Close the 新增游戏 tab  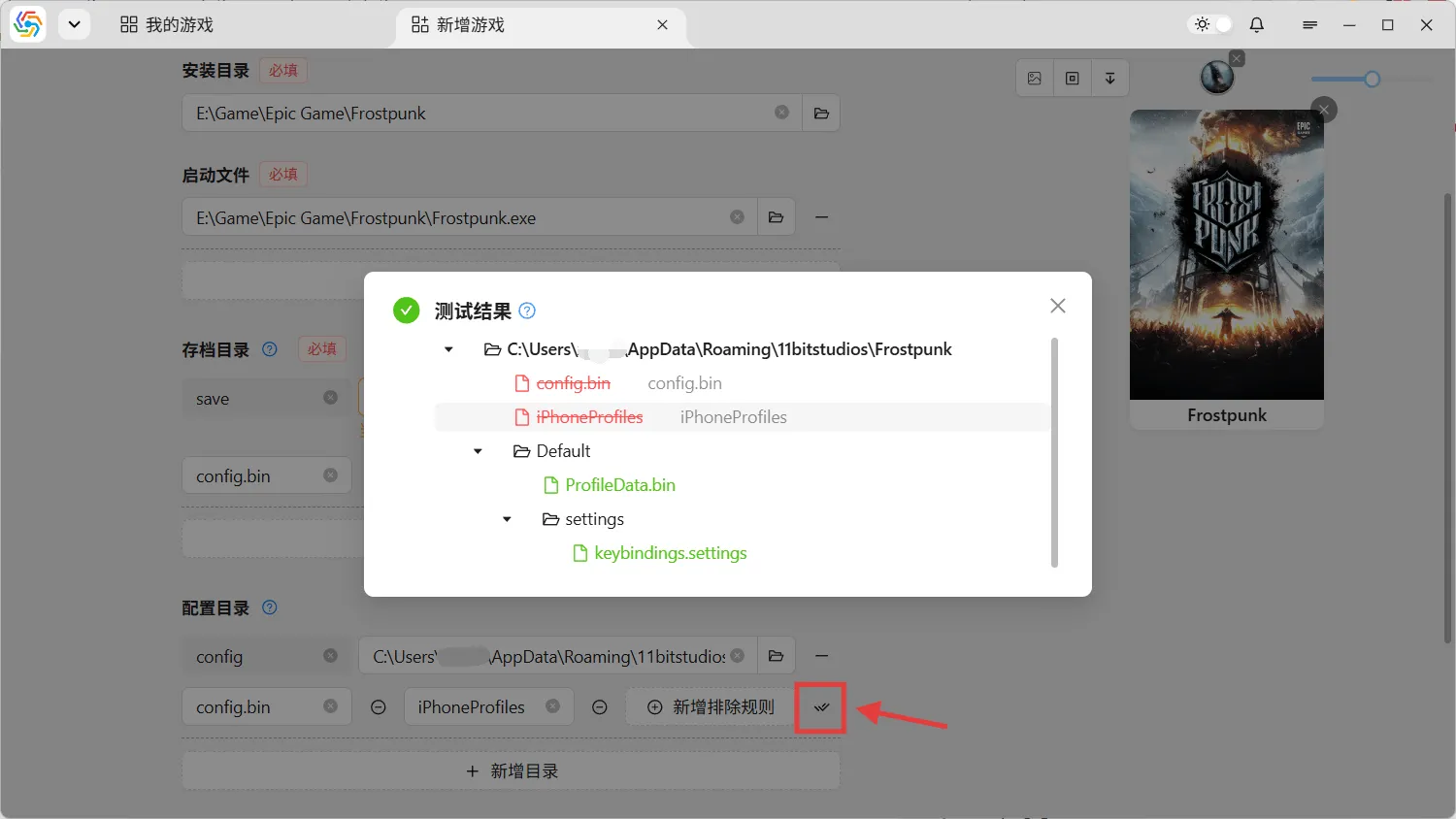pos(662,25)
